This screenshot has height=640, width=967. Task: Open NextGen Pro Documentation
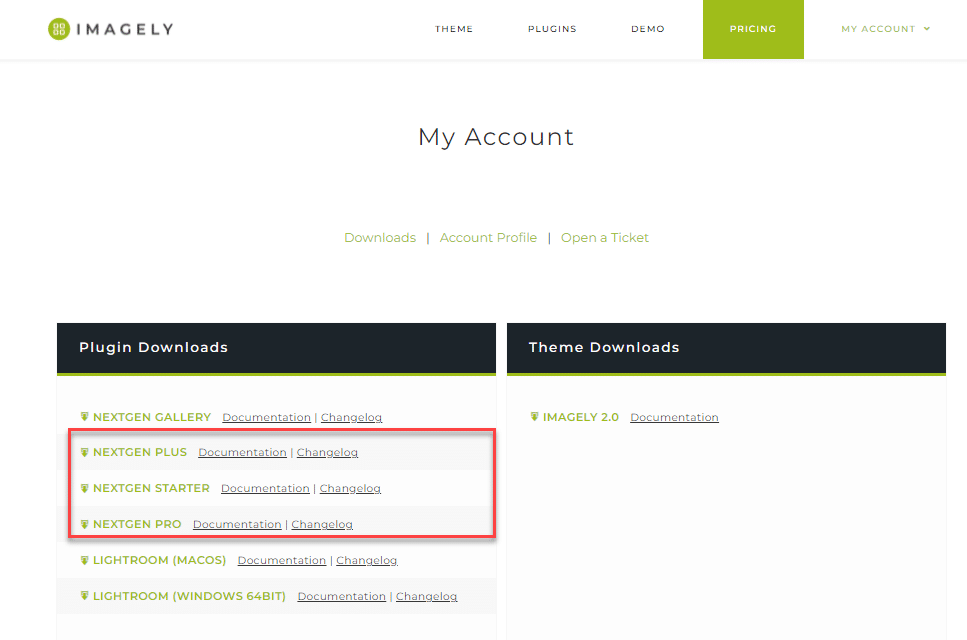(237, 524)
